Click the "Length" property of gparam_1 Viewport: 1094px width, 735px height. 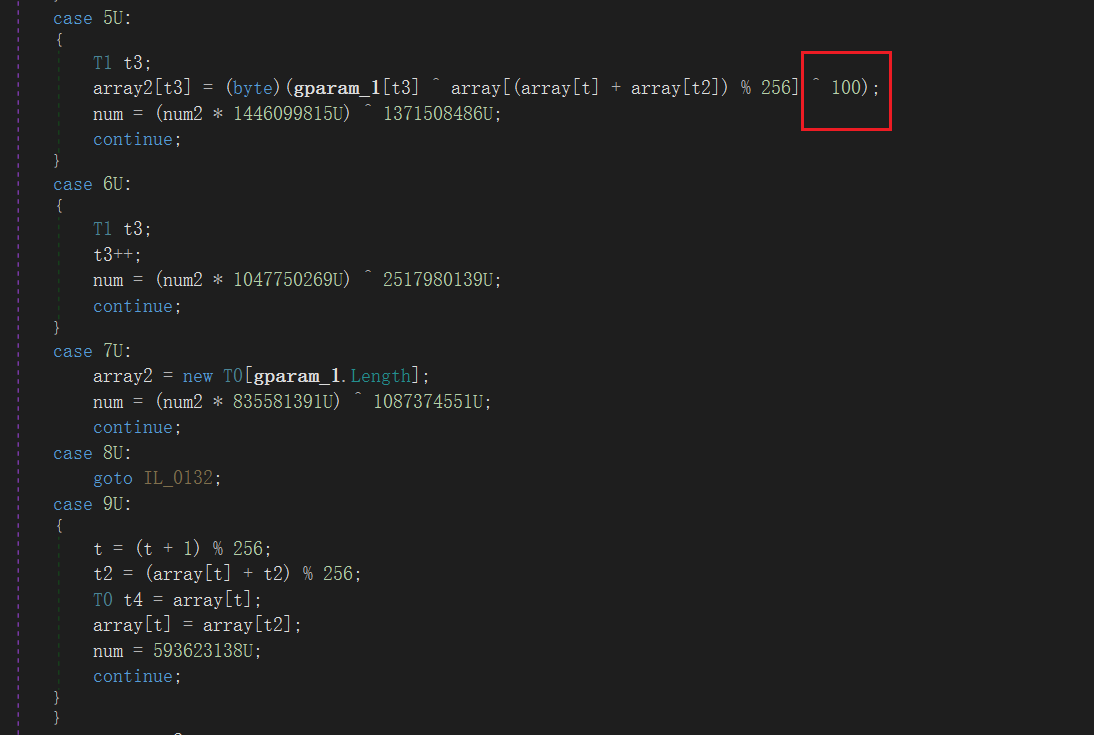(x=380, y=376)
